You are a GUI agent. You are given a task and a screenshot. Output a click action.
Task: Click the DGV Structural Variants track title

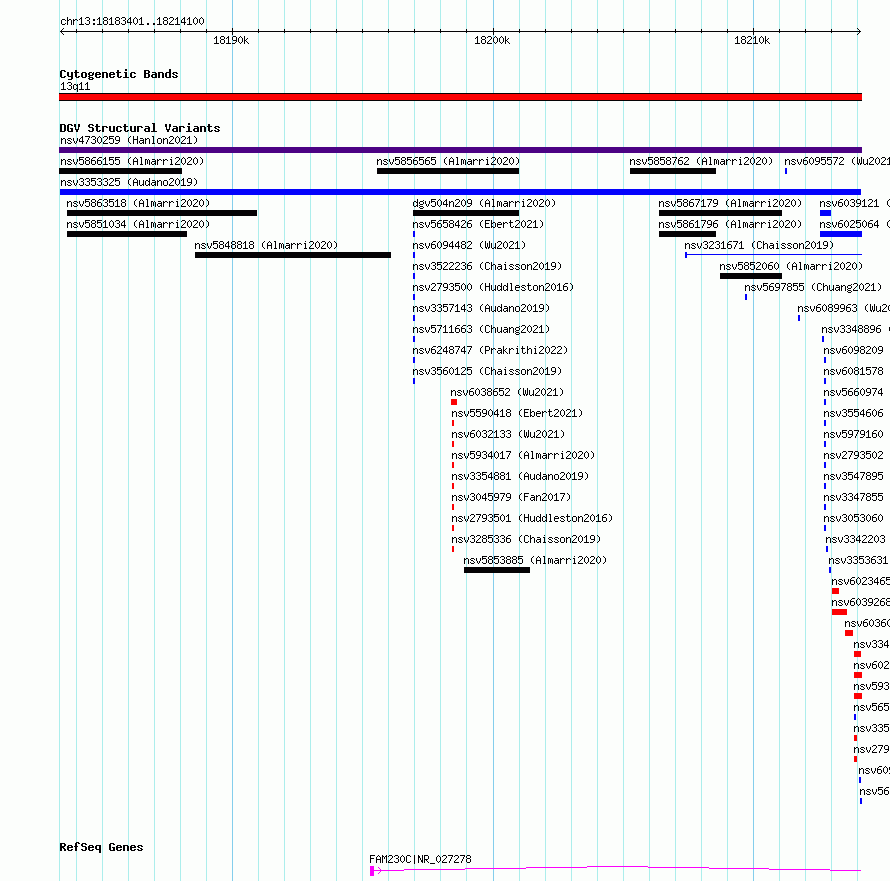tap(140, 128)
